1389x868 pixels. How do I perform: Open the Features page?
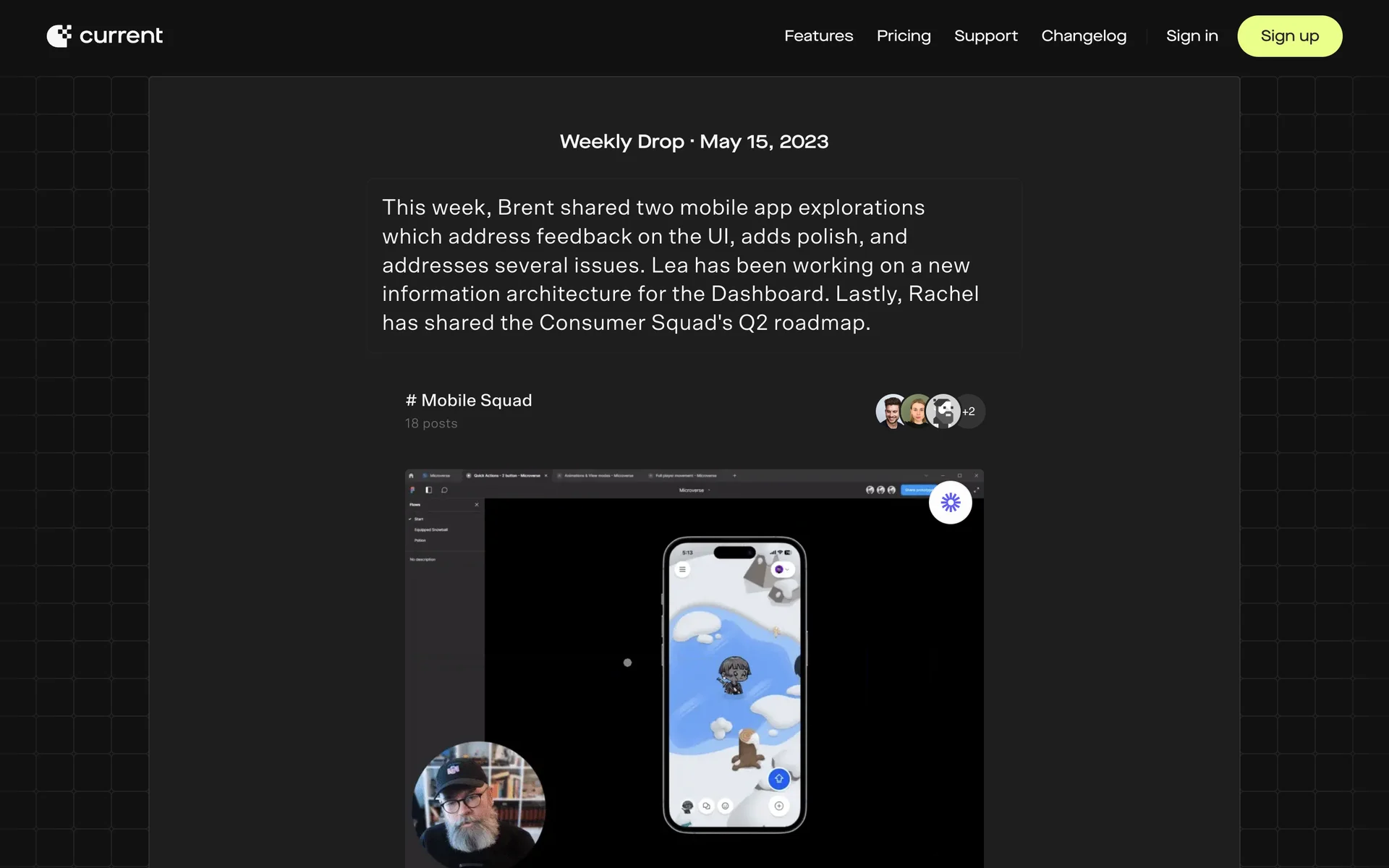818,35
